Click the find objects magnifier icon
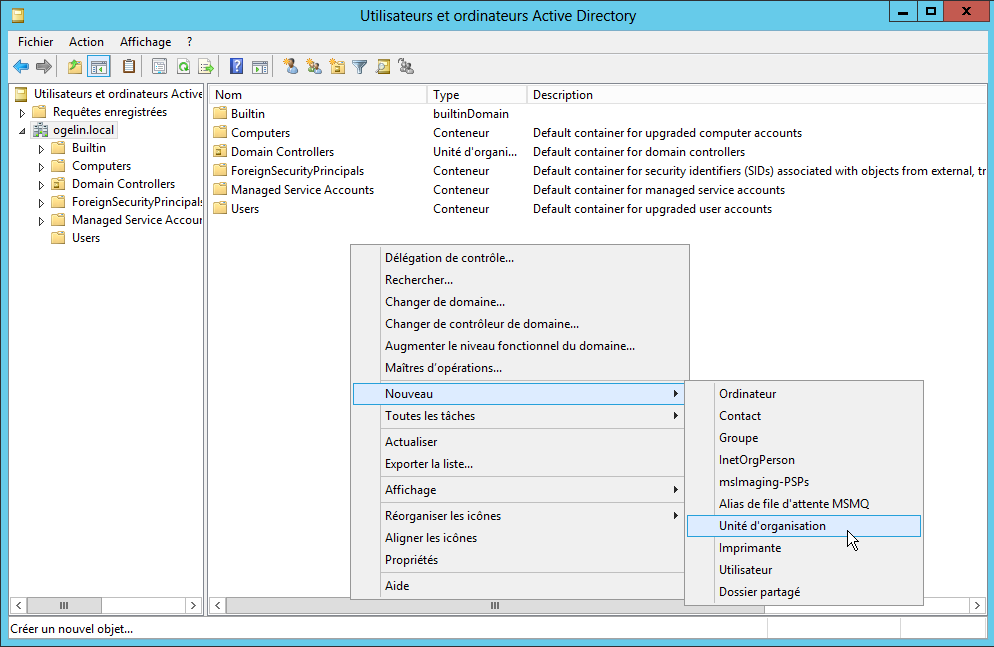 pos(383,67)
